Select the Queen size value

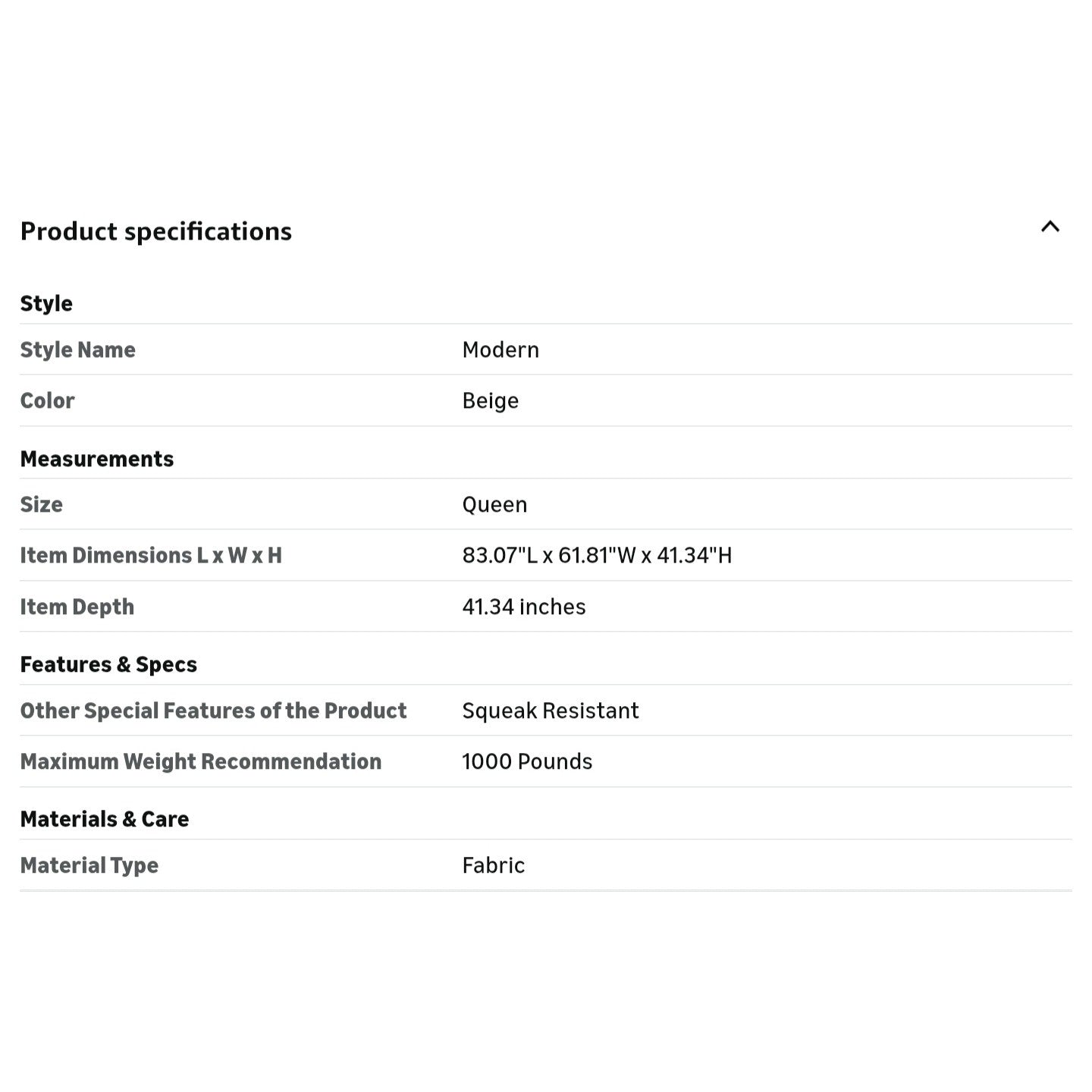tap(494, 504)
